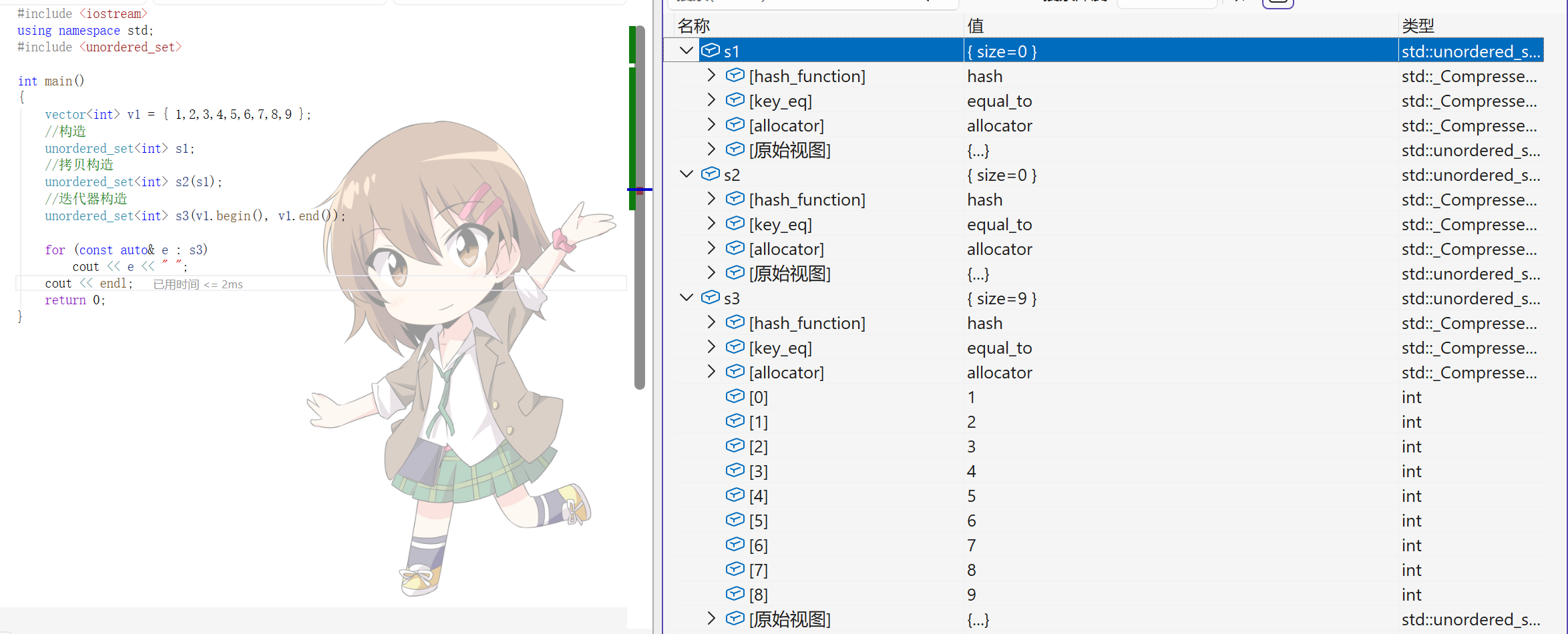
Task: Click cube icon of s1 [key_eq]
Action: pyautogui.click(x=735, y=100)
